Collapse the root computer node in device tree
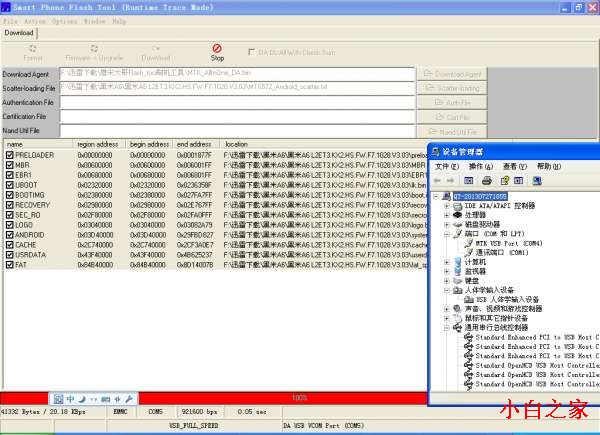This screenshot has height=435, width=600. click(436, 196)
